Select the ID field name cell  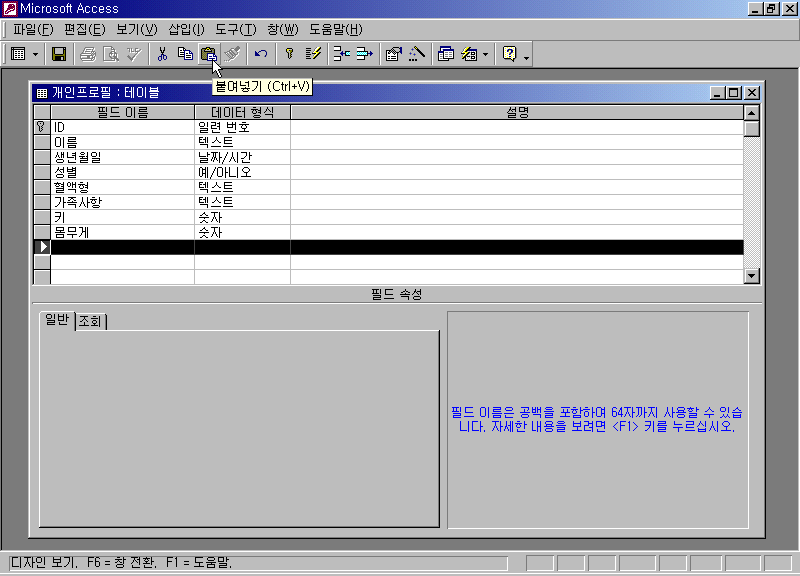[122, 127]
